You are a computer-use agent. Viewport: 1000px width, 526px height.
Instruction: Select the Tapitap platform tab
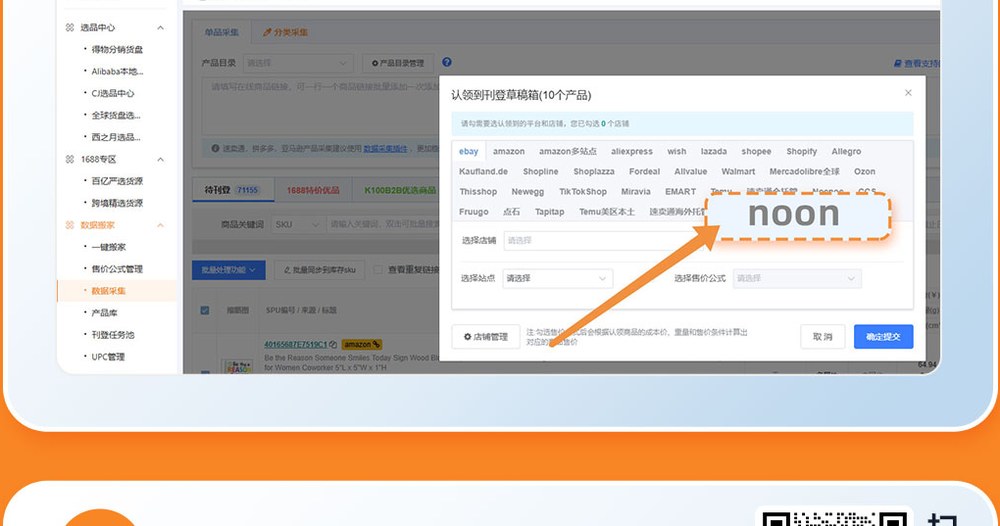(550, 212)
